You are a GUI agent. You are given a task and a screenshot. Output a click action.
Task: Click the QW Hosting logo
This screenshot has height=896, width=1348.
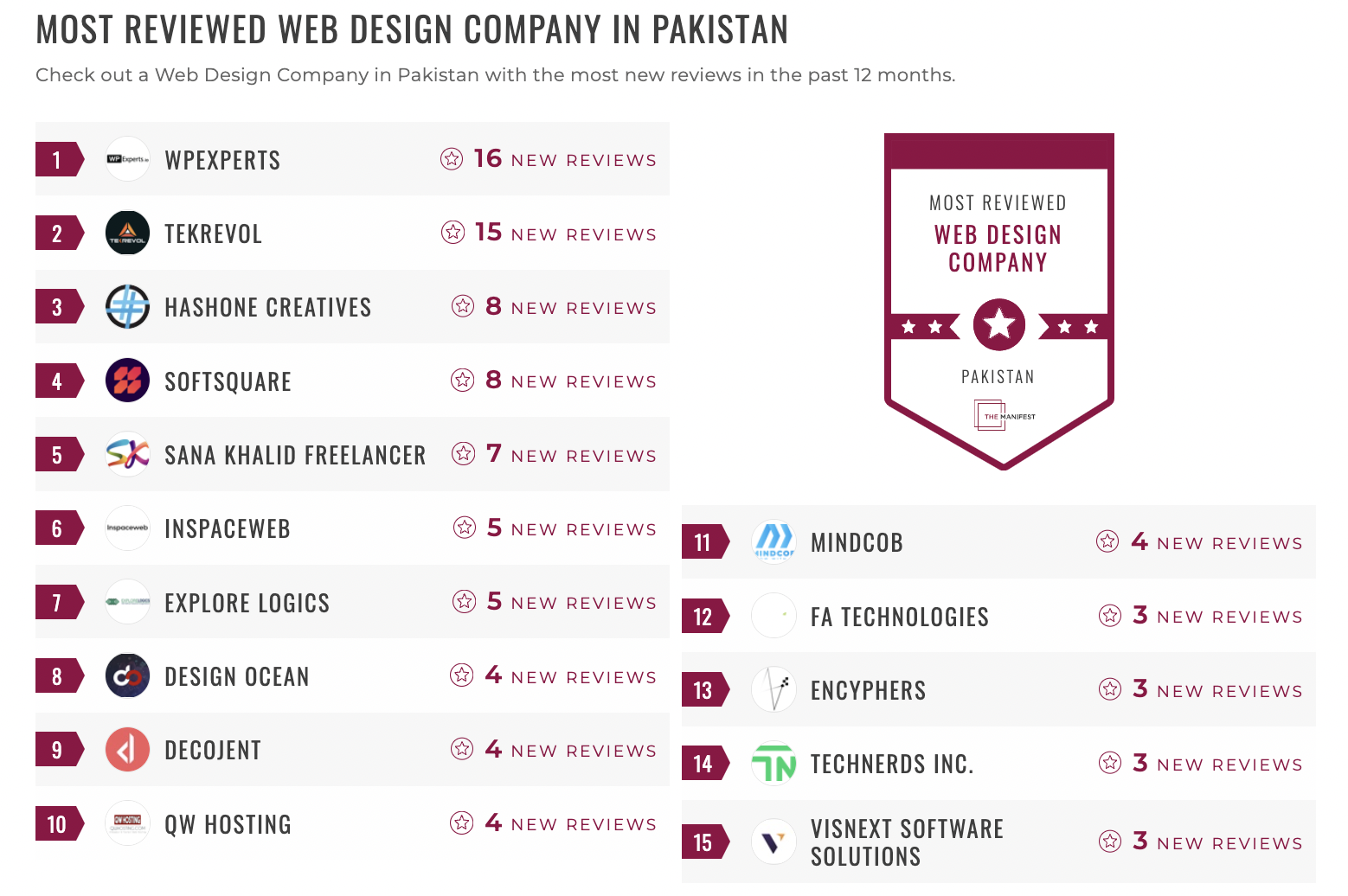pos(127,823)
